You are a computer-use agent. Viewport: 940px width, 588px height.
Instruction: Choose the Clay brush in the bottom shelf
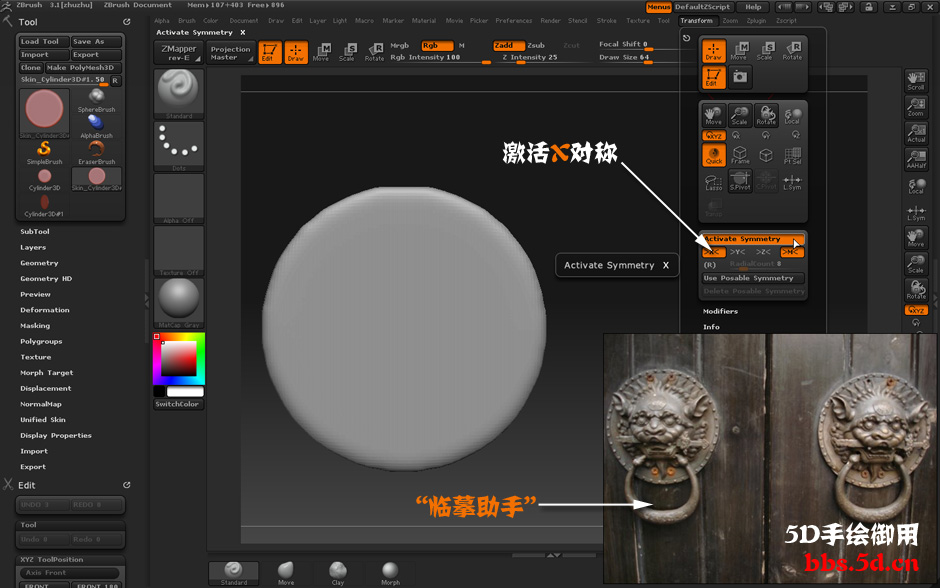(338, 573)
